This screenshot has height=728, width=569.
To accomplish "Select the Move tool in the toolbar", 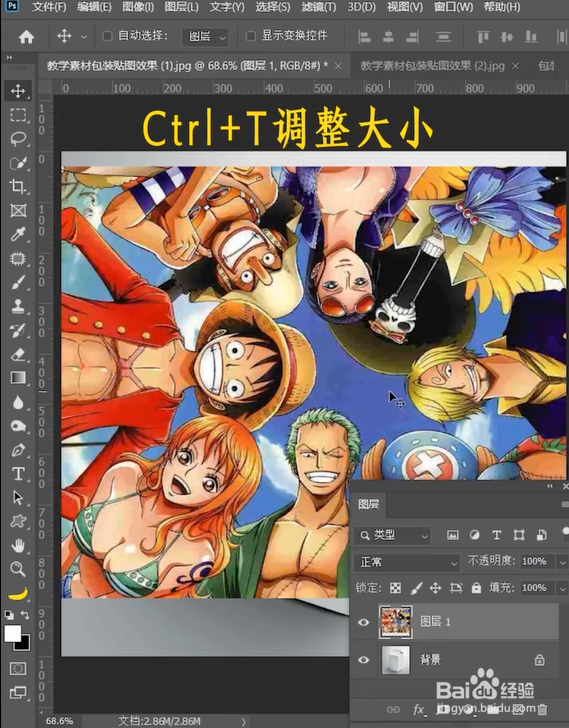I will [18, 91].
